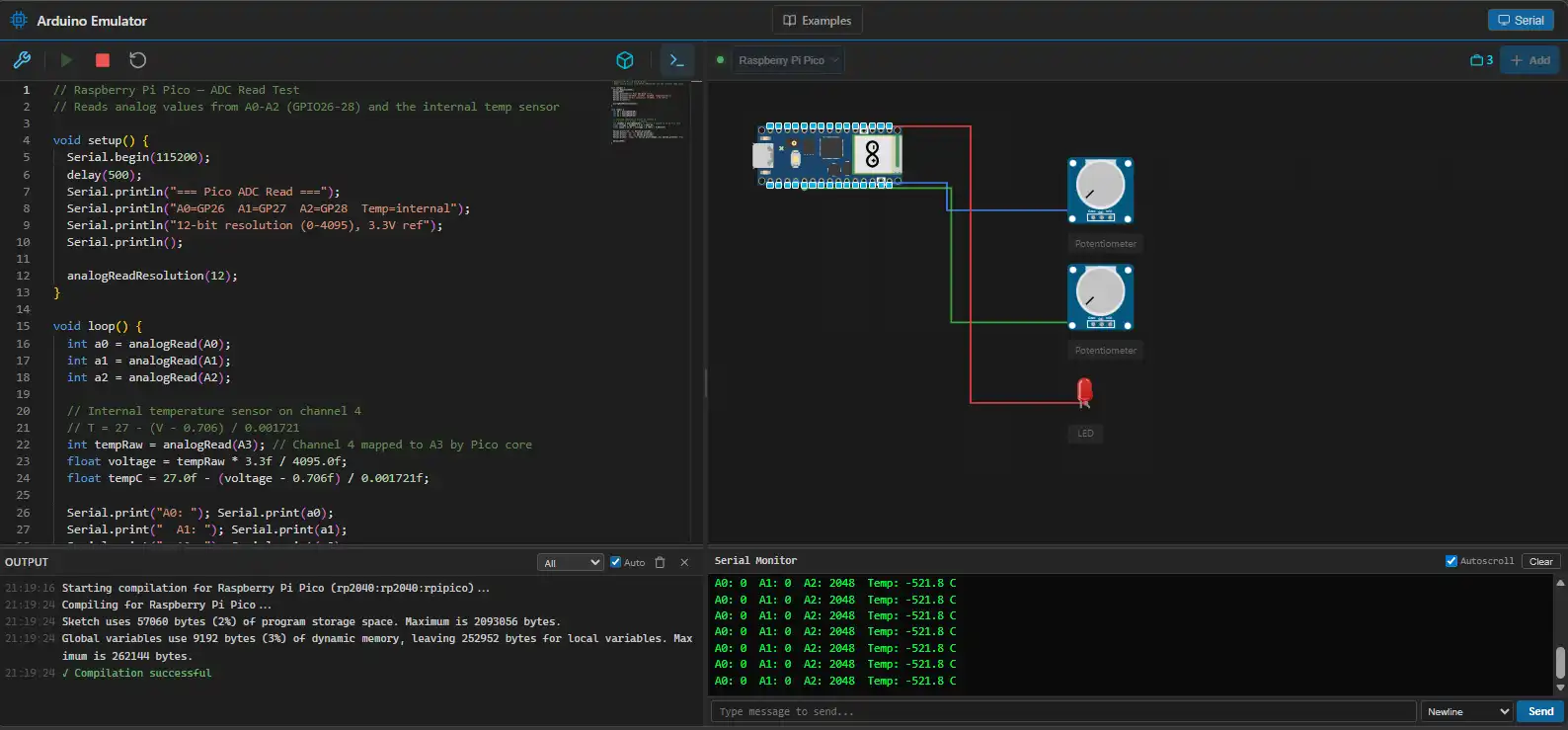
Task: Toggle the terminal console icon
Action: tap(676, 60)
